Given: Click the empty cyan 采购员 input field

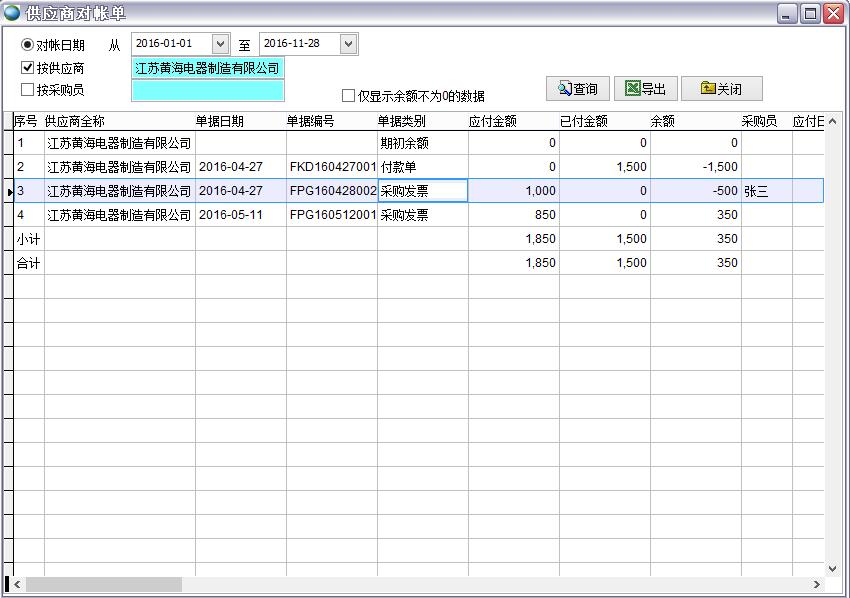Looking at the screenshot, I should click(x=207, y=90).
